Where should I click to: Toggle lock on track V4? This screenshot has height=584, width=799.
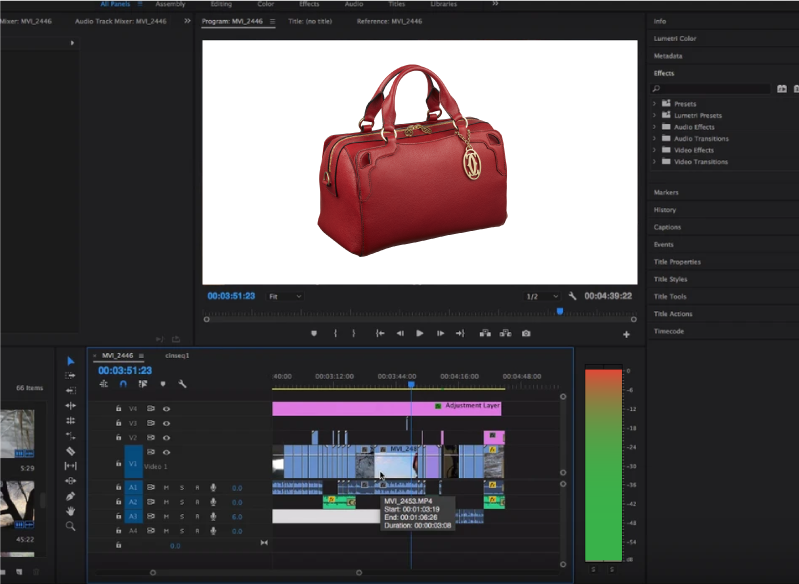[x=118, y=408]
